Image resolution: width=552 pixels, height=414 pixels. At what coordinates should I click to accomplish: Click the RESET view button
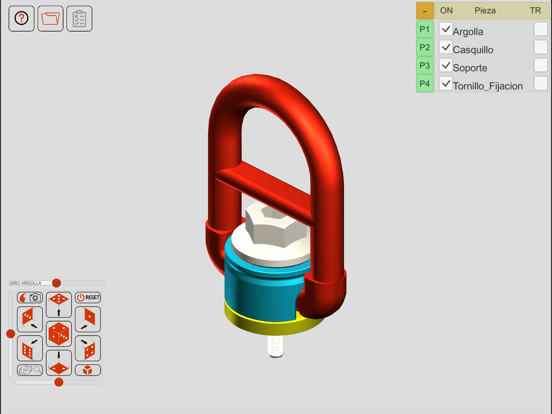tap(88, 298)
